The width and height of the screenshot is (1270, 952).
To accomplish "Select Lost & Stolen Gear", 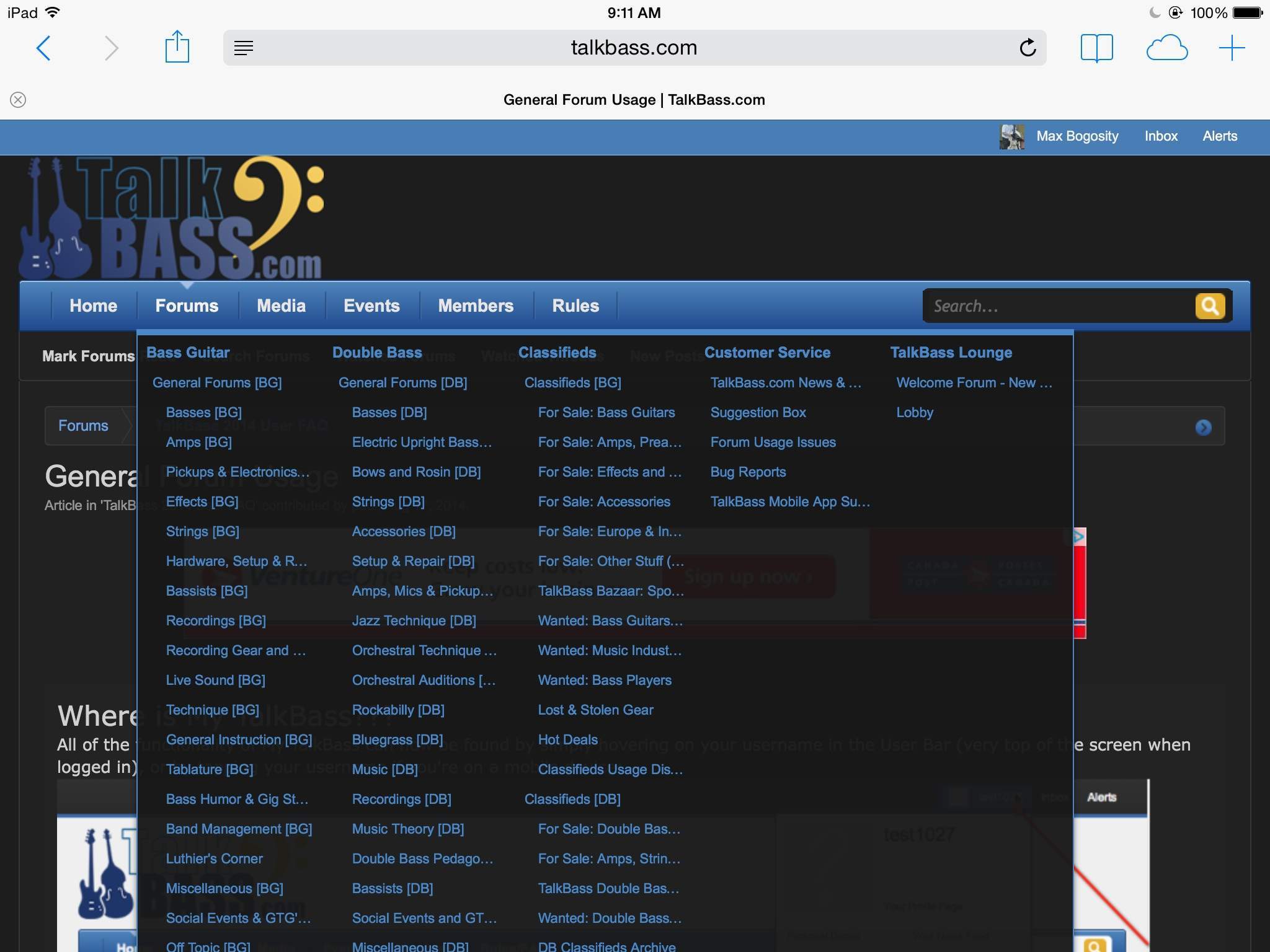I will [x=596, y=710].
